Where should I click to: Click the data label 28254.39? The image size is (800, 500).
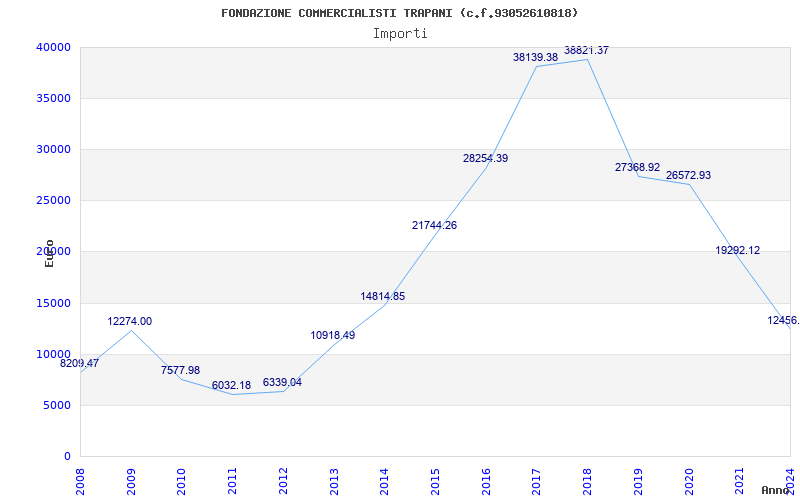pyautogui.click(x=486, y=158)
